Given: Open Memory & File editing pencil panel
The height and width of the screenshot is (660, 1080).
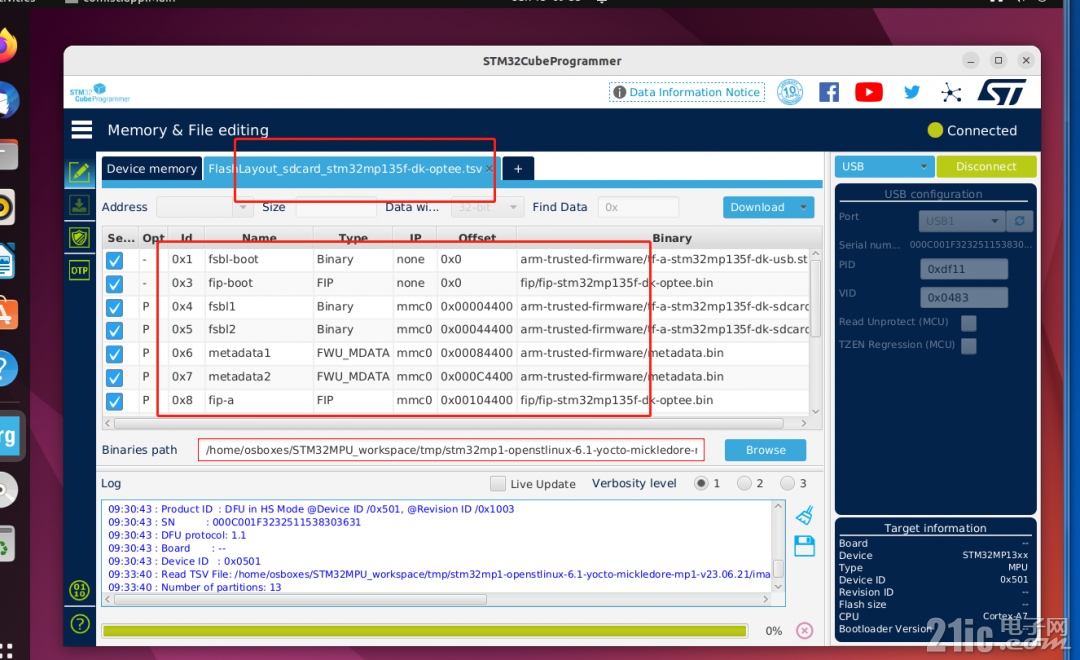Looking at the screenshot, I should [79, 172].
